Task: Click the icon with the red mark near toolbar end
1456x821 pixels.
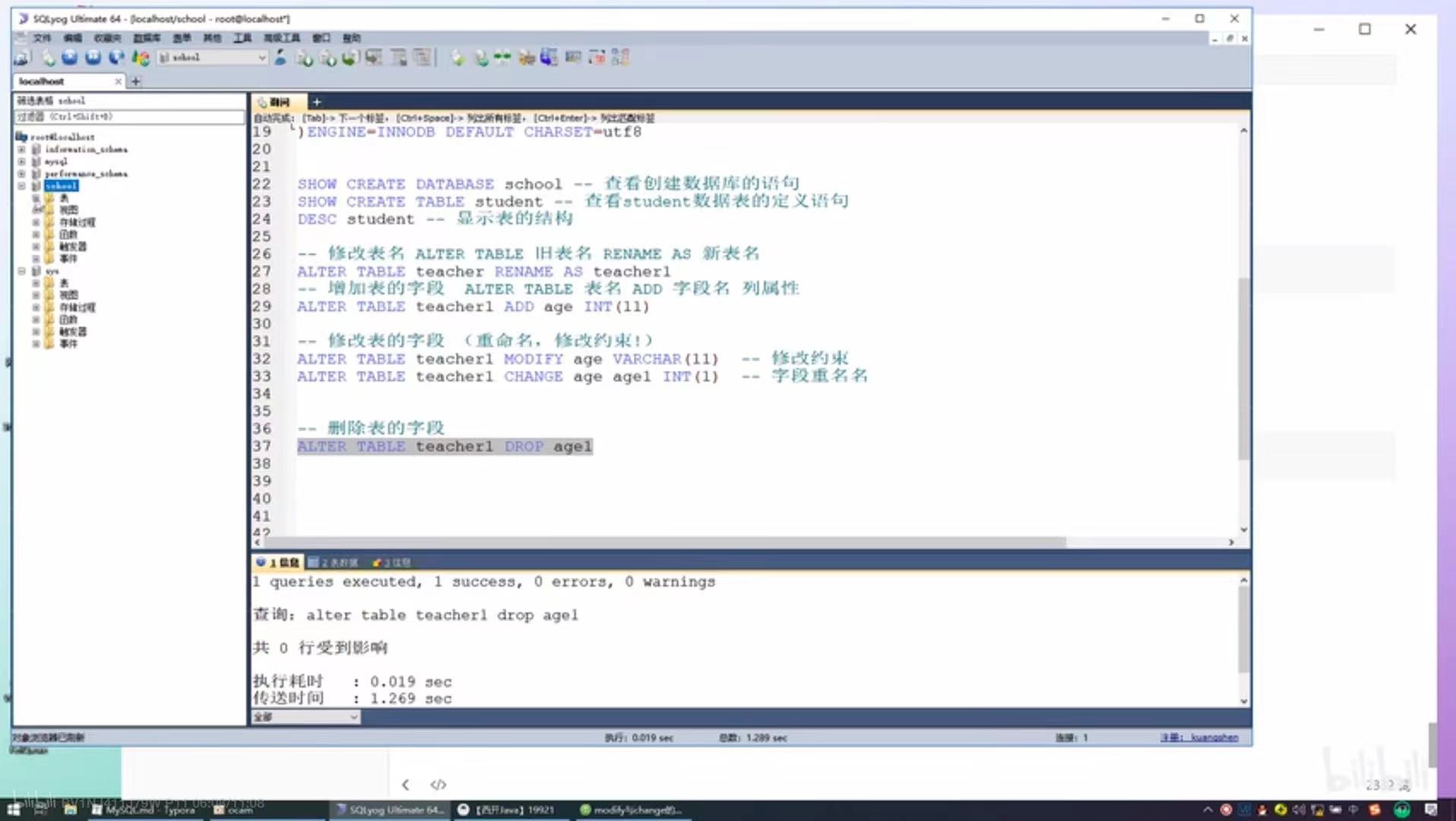Action: click(x=597, y=57)
